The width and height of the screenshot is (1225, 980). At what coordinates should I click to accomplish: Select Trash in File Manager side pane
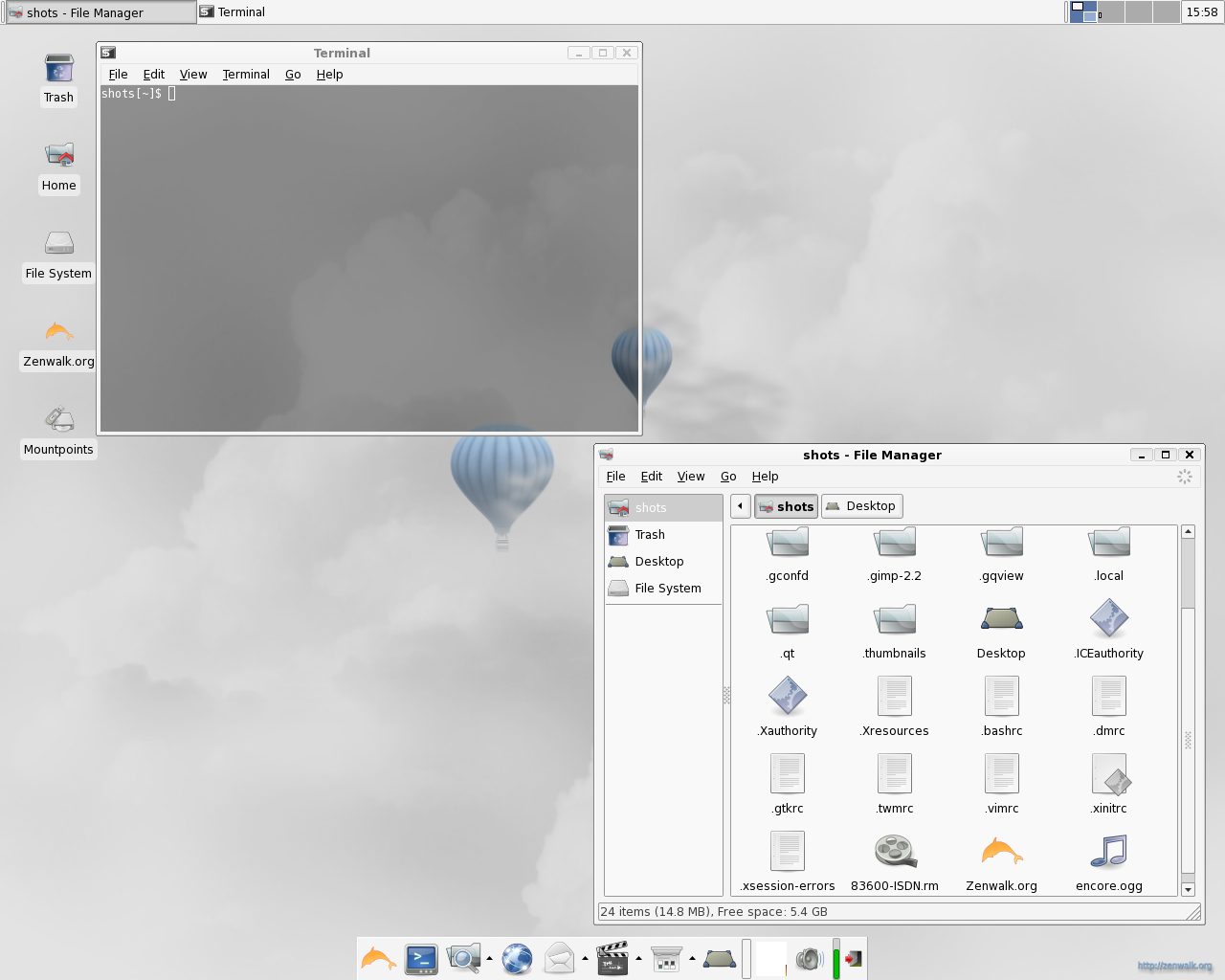(x=663, y=535)
